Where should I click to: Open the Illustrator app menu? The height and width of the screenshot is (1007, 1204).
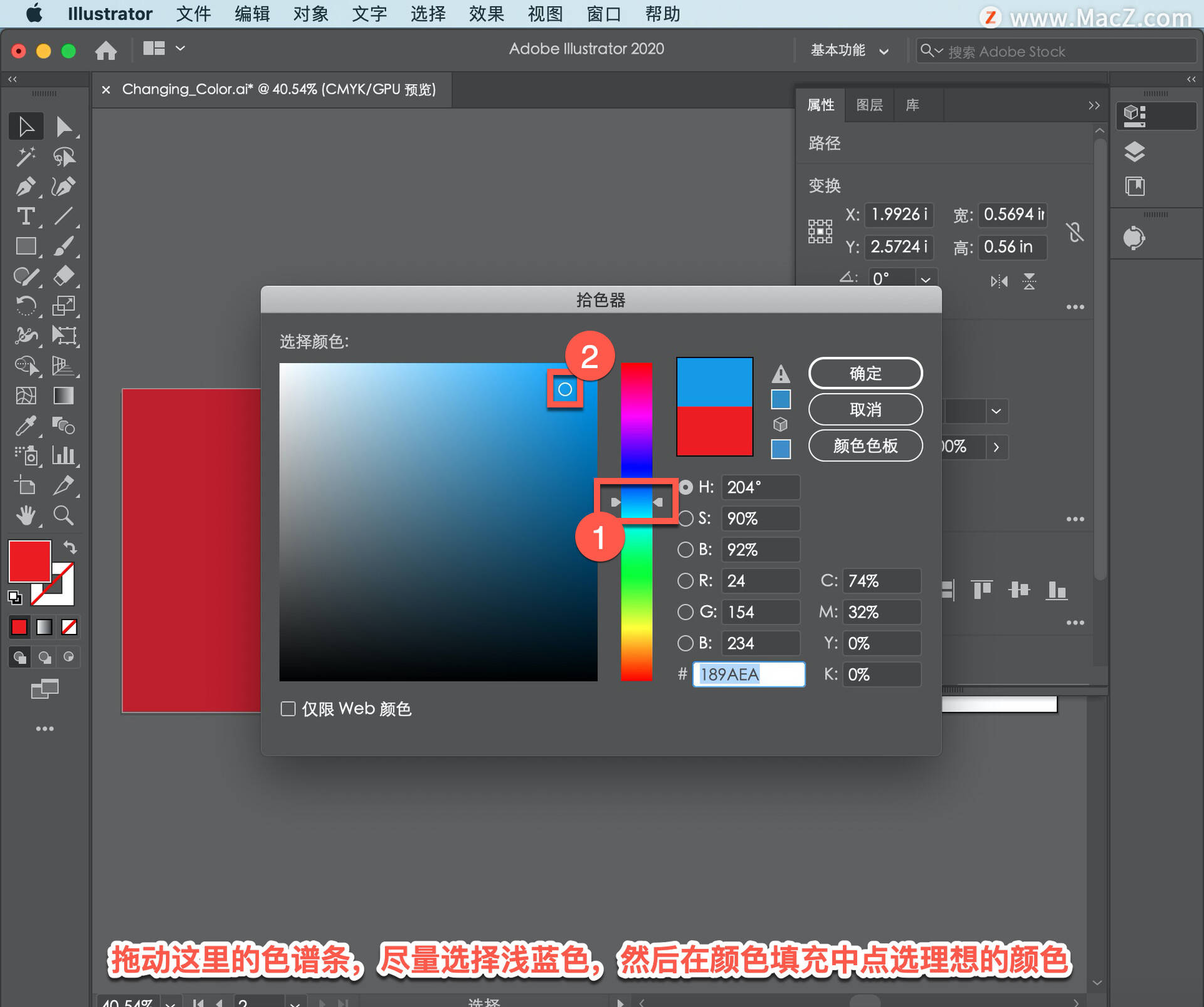(x=110, y=14)
